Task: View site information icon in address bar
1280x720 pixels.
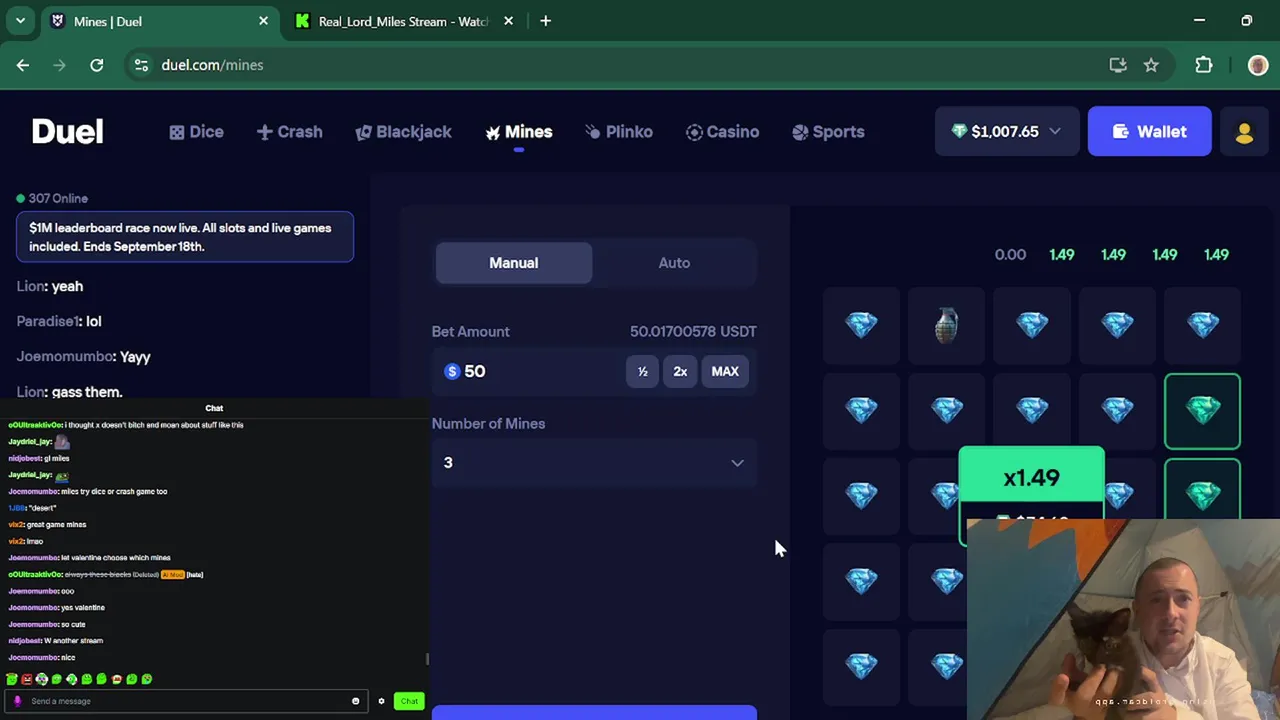Action: 141,65
